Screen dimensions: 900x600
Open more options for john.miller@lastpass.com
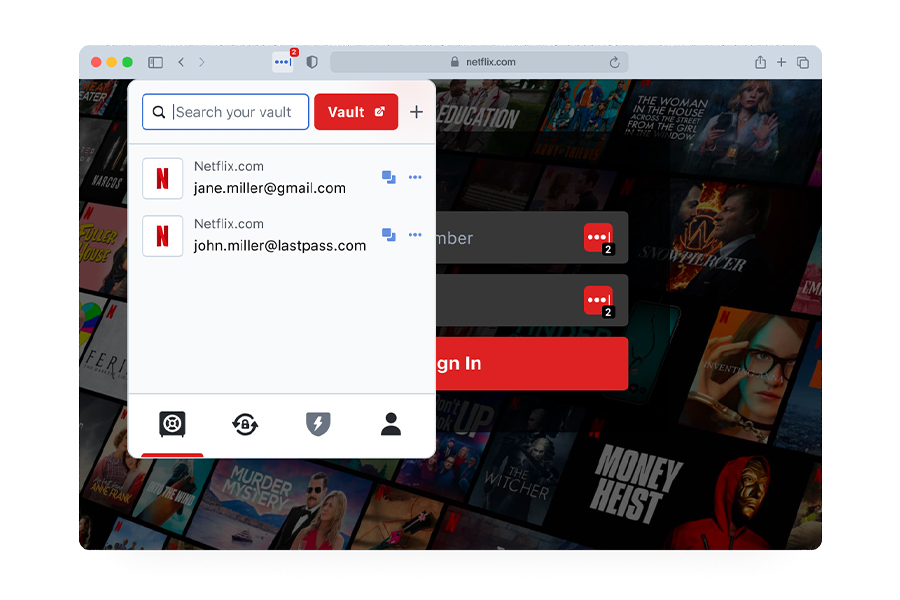coord(415,236)
